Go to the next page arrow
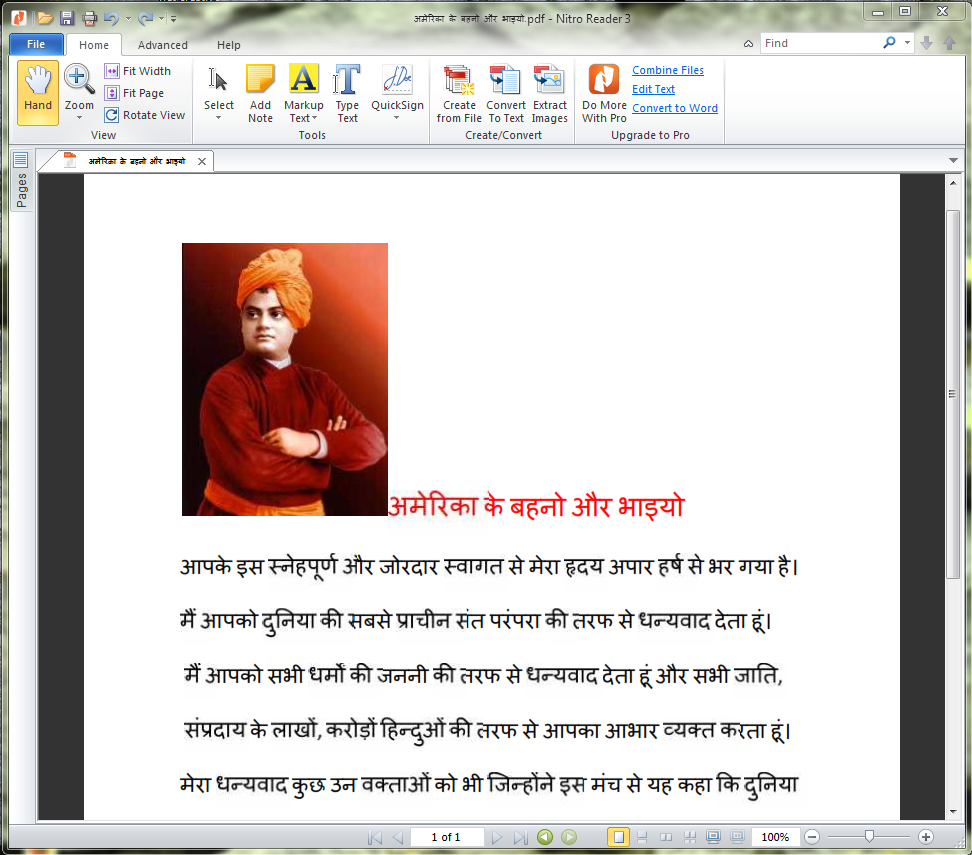This screenshot has width=972, height=855. (x=496, y=838)
